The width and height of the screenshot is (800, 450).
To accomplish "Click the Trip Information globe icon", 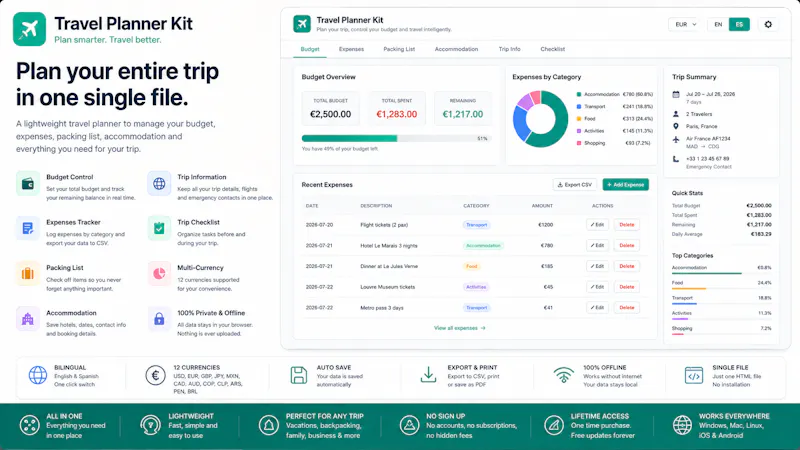I will 159,184.
